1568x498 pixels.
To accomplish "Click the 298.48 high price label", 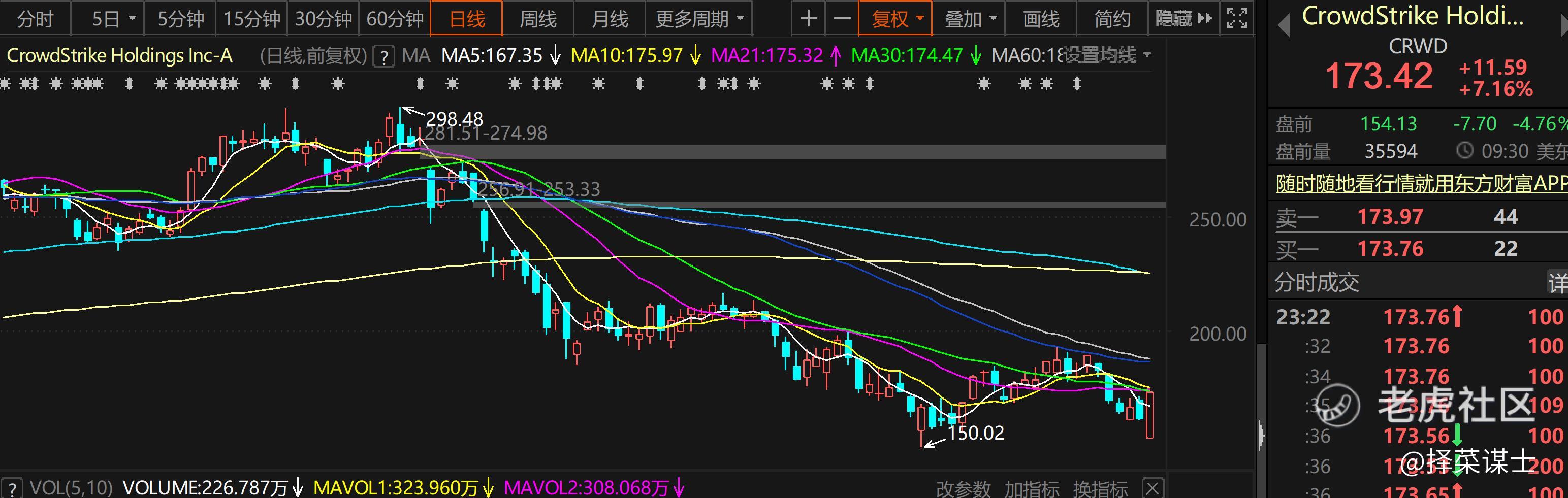I will point(454,119).
